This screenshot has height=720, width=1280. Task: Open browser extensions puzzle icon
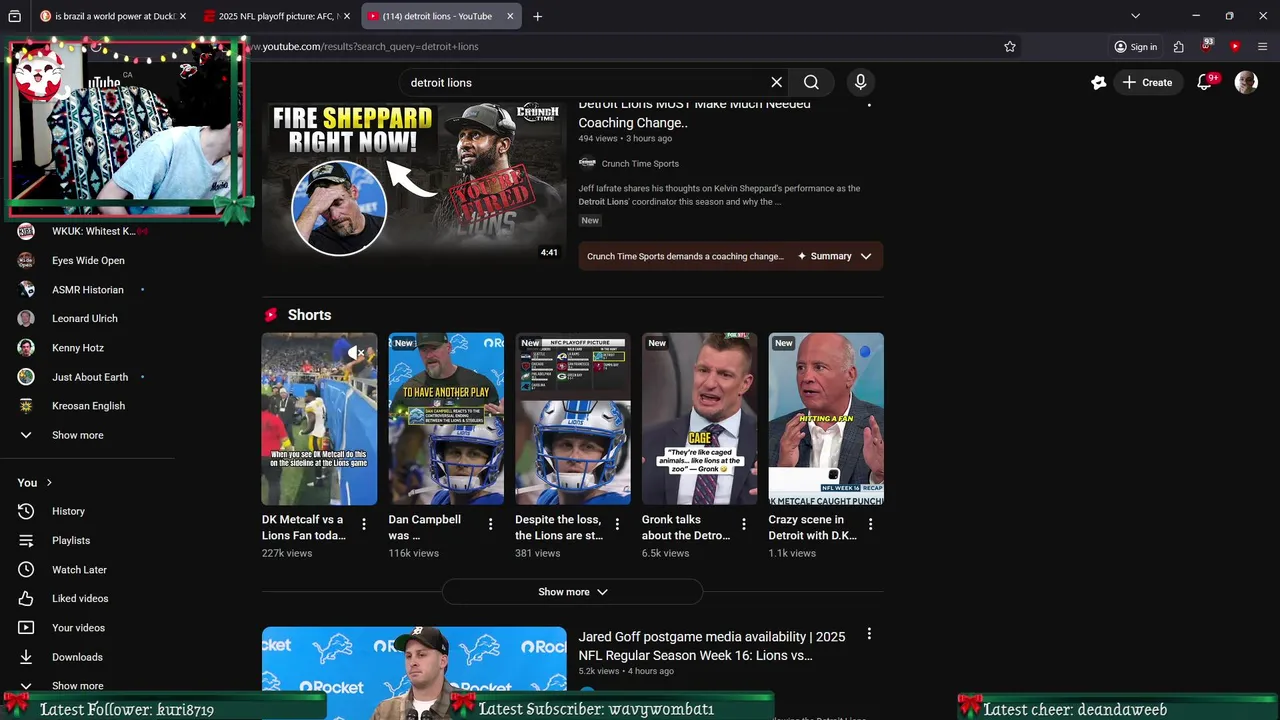1179,46
